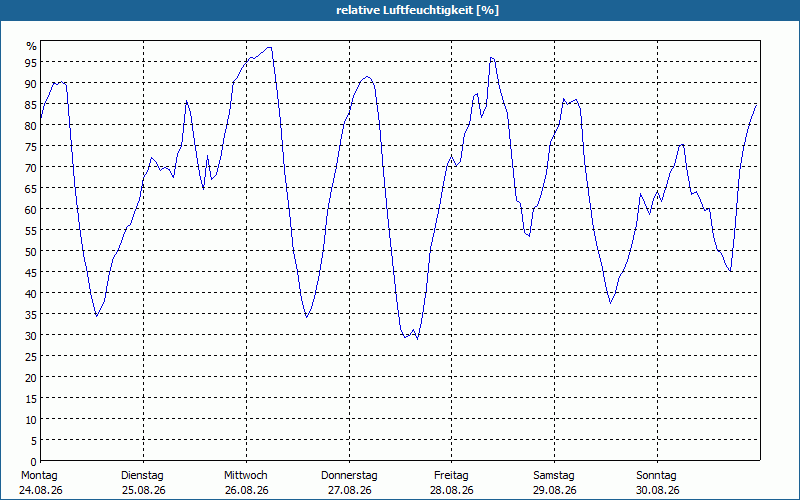
Task: Select the Sonntag 30.08.26 axis label
Action: pyautogui.click(x=657, y=483)
